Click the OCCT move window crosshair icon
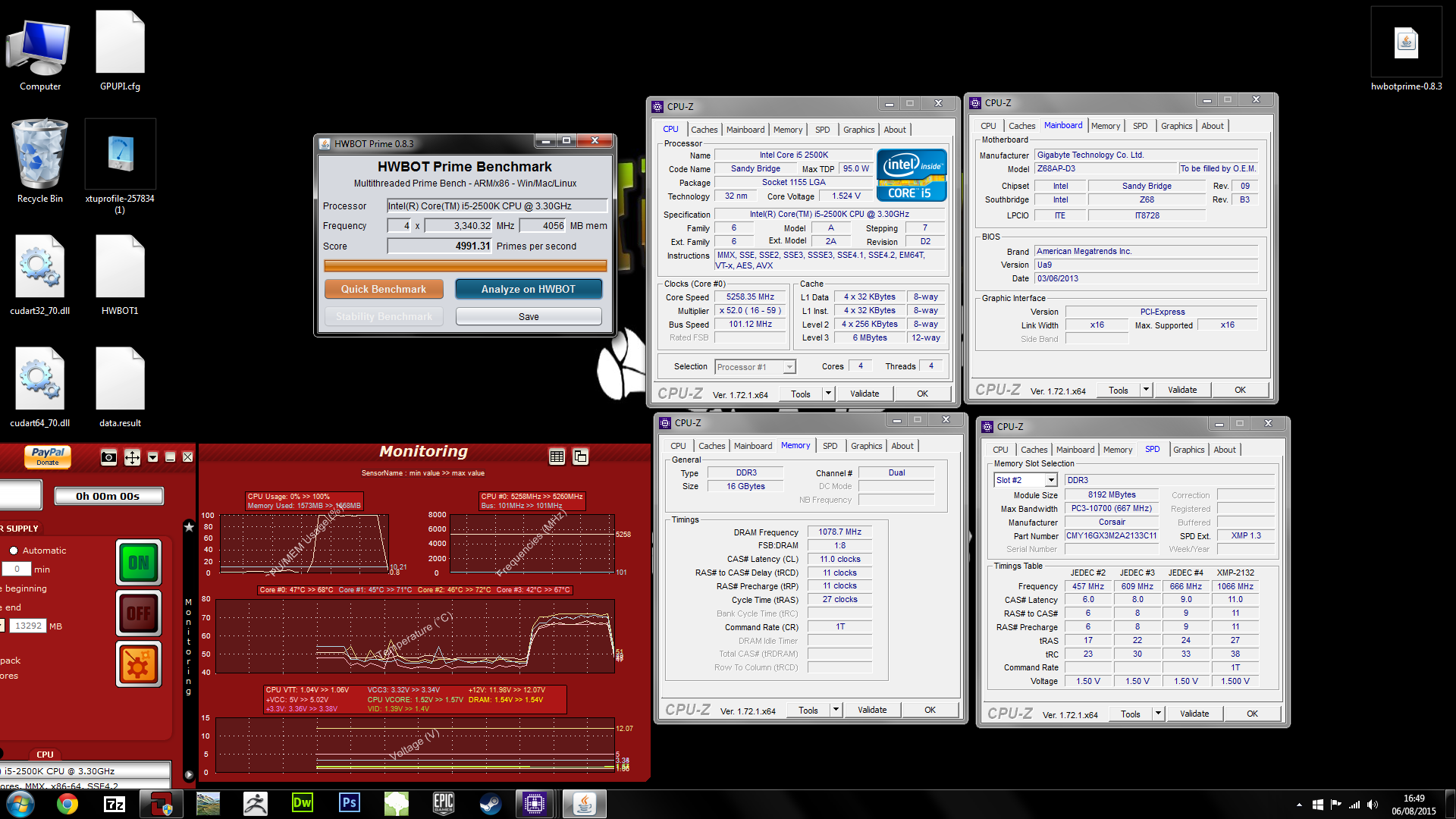Viewport: 1456px width, 819px height. (132, 457)
